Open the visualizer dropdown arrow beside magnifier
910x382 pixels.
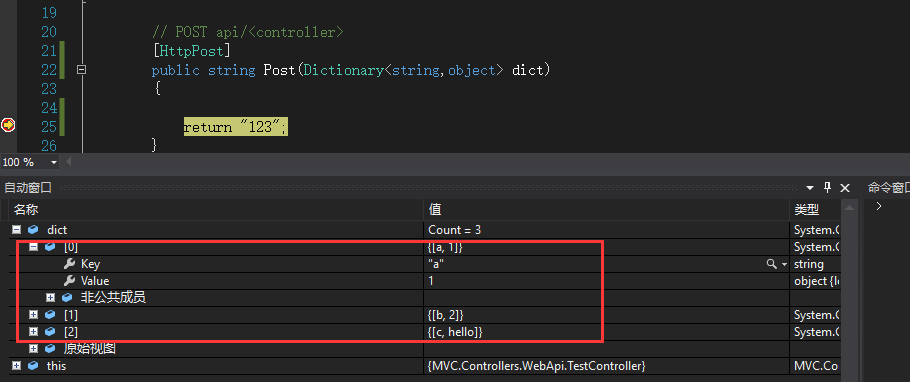click(784, 264)
